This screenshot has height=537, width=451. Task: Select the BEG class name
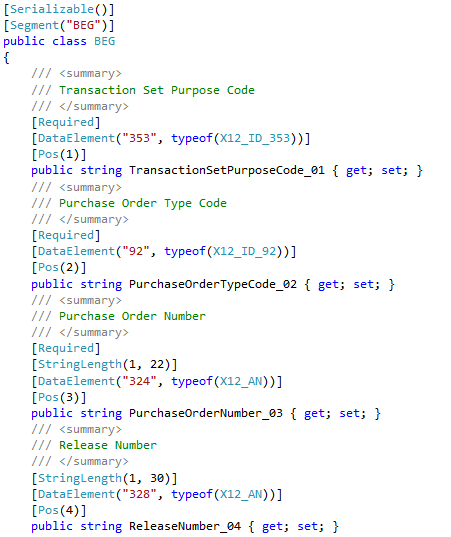104,41
